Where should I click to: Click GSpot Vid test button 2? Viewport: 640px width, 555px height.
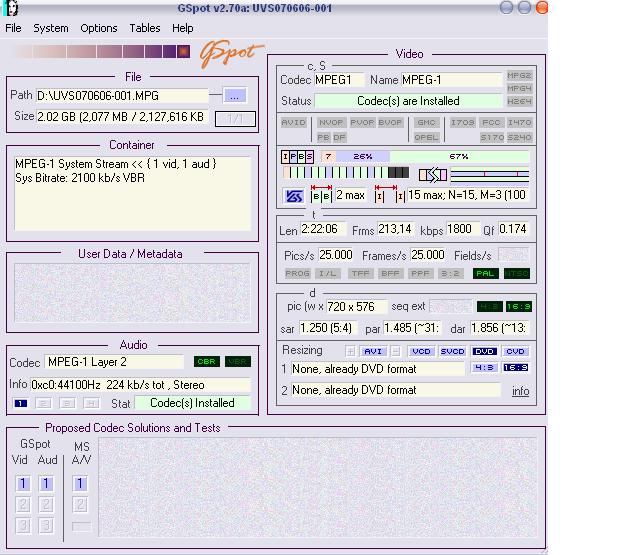tap(23, 505)
